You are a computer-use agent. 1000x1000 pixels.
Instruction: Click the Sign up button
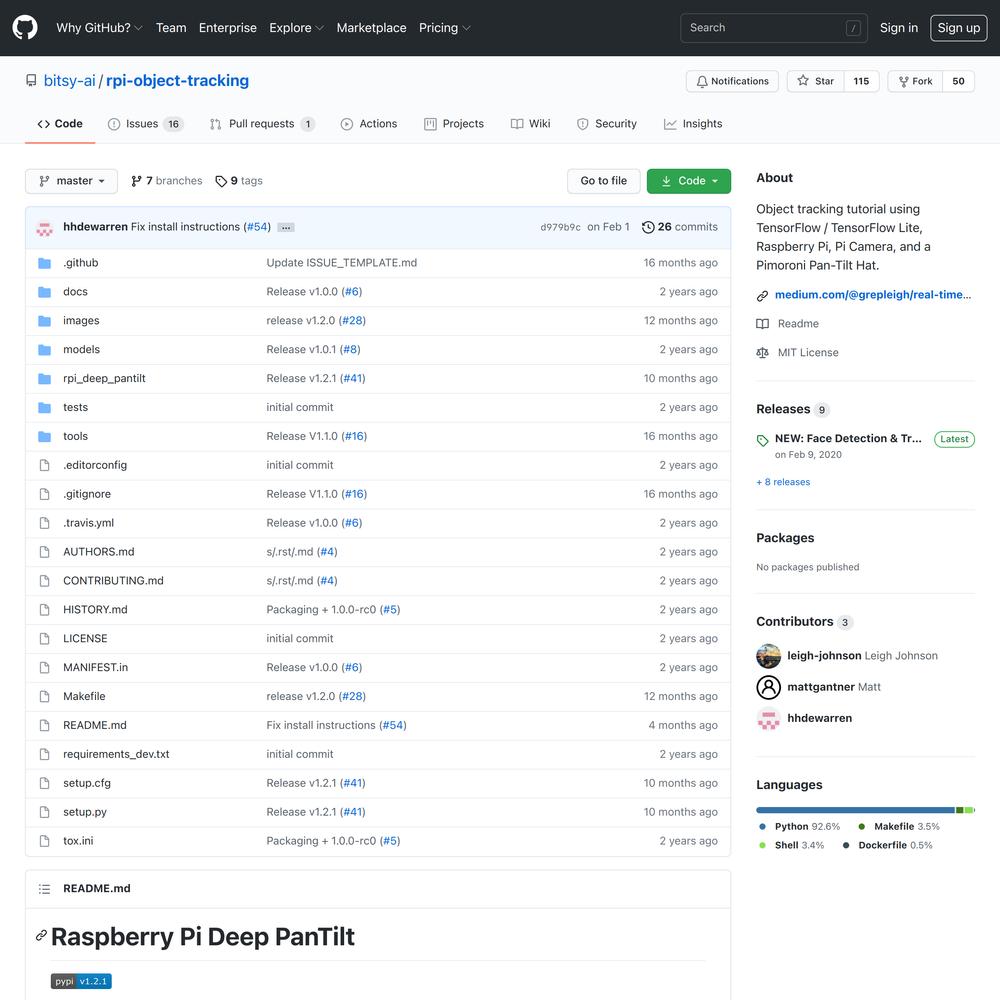click(x=959, y=27)
